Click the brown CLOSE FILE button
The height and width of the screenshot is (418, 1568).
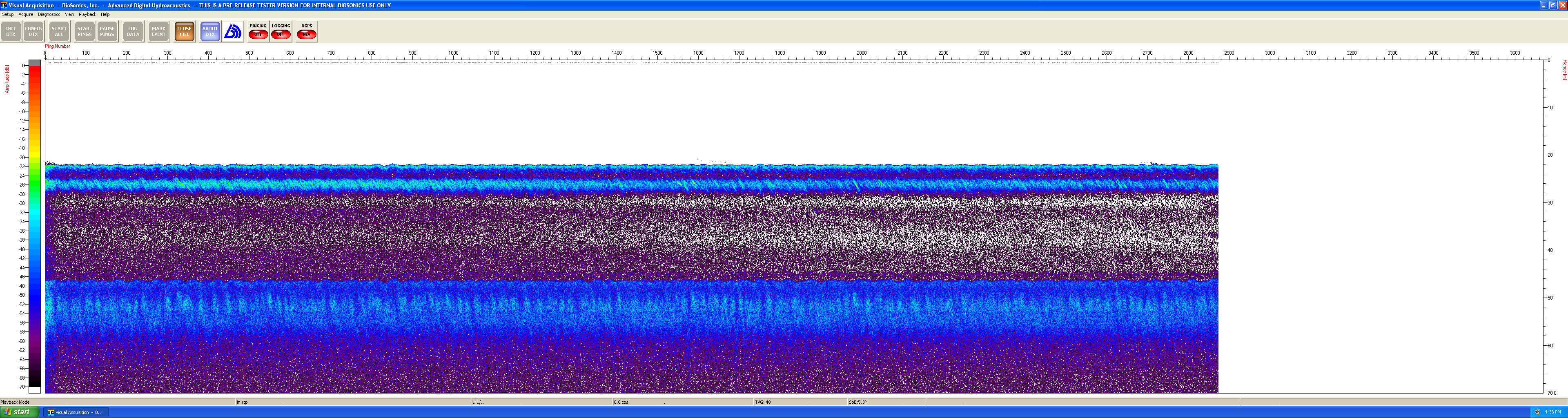(185, 32)
